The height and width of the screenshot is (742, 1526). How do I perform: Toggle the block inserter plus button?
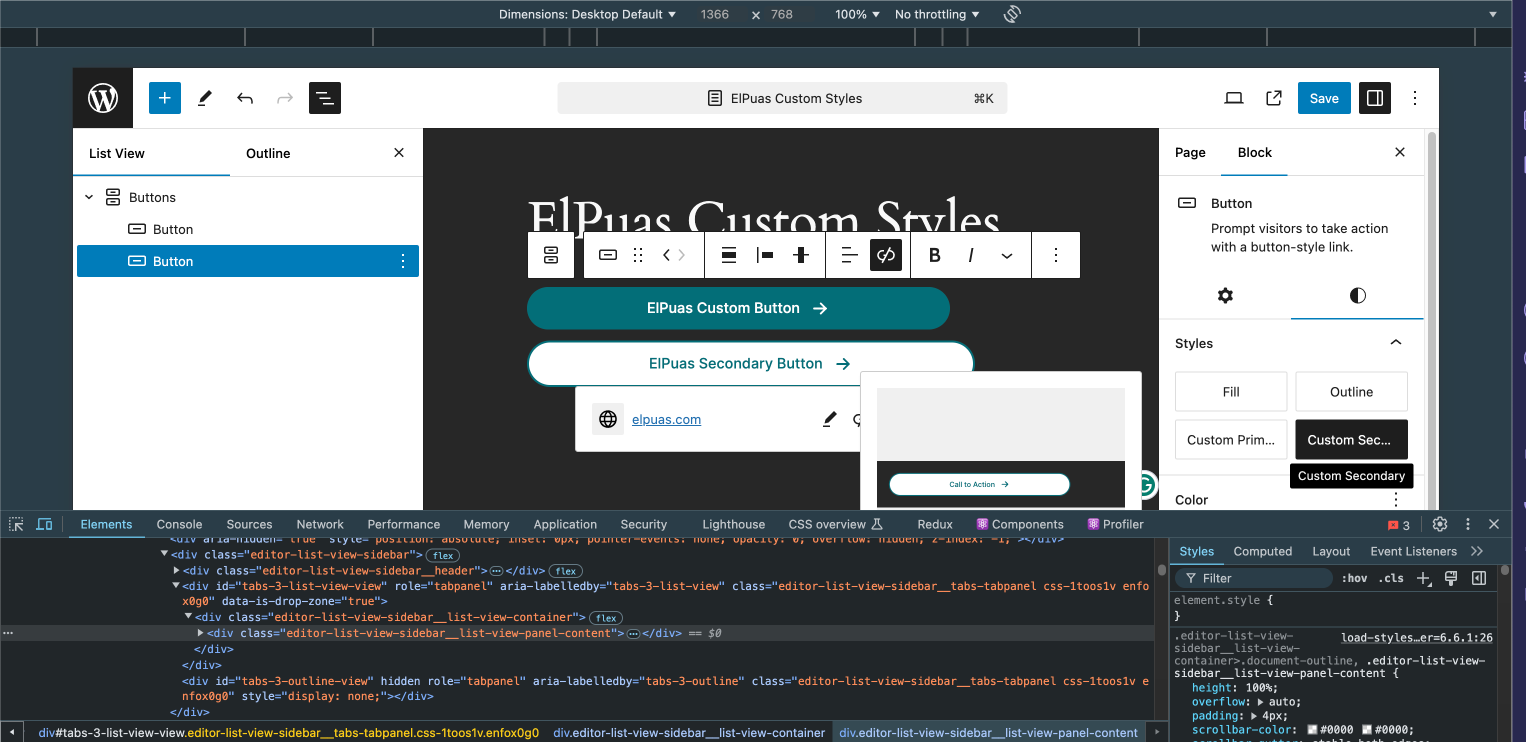[165, 98]
